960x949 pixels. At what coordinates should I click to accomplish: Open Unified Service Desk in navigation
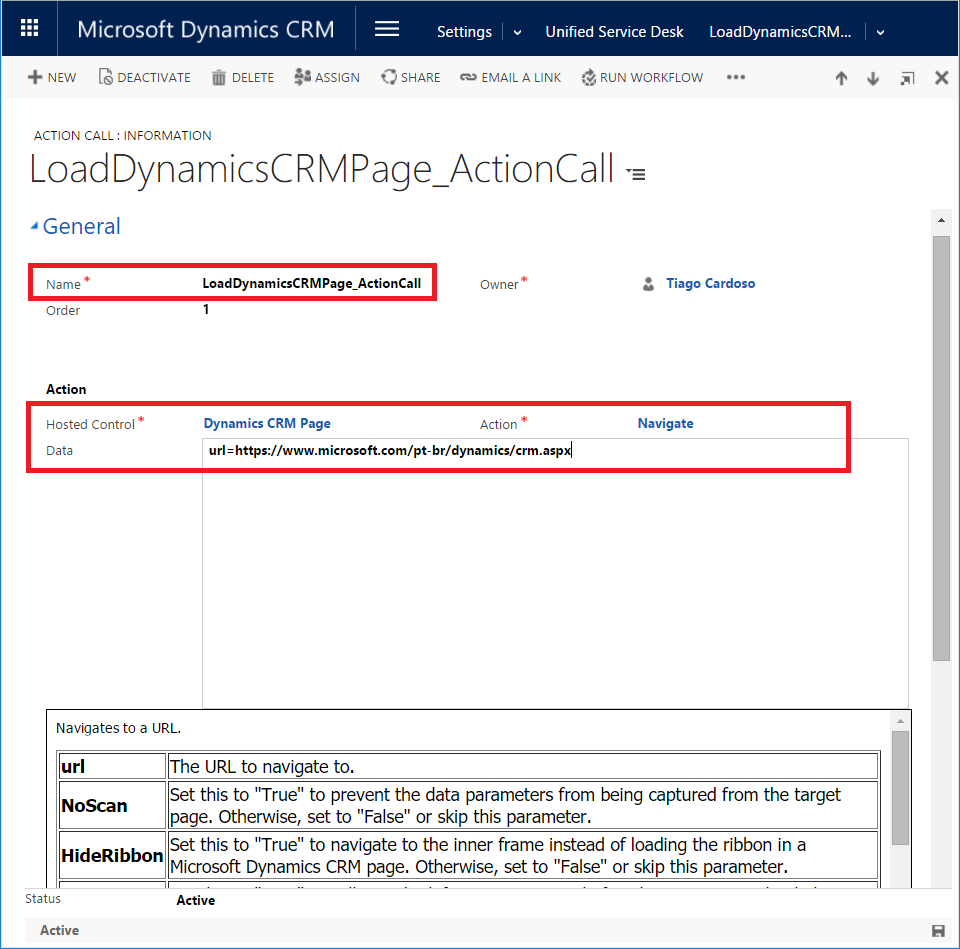(x=614, y=32)
